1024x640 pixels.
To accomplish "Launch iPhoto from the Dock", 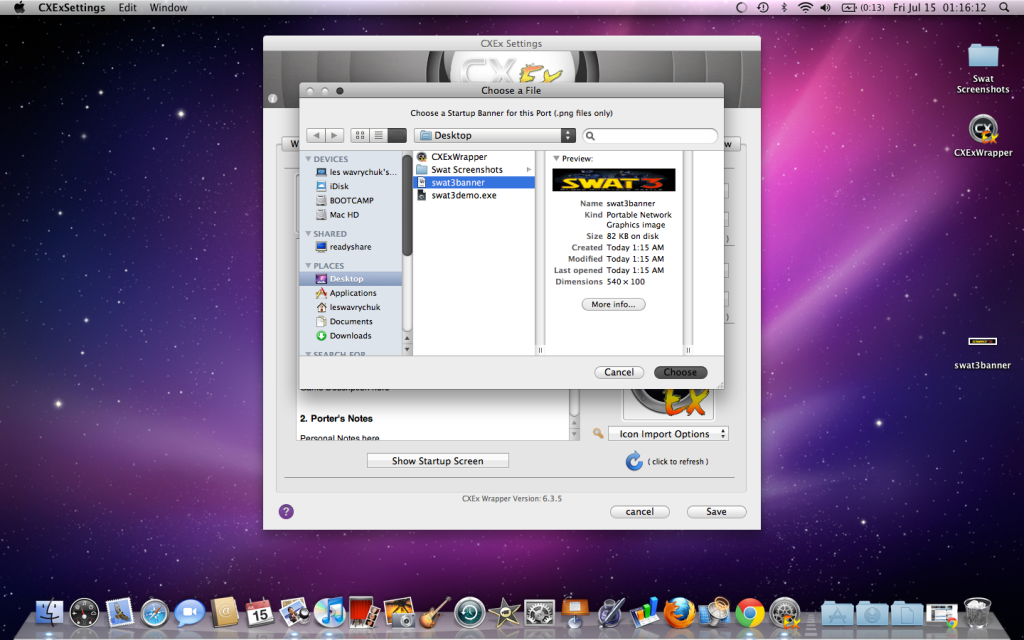I will coord(399,613).
